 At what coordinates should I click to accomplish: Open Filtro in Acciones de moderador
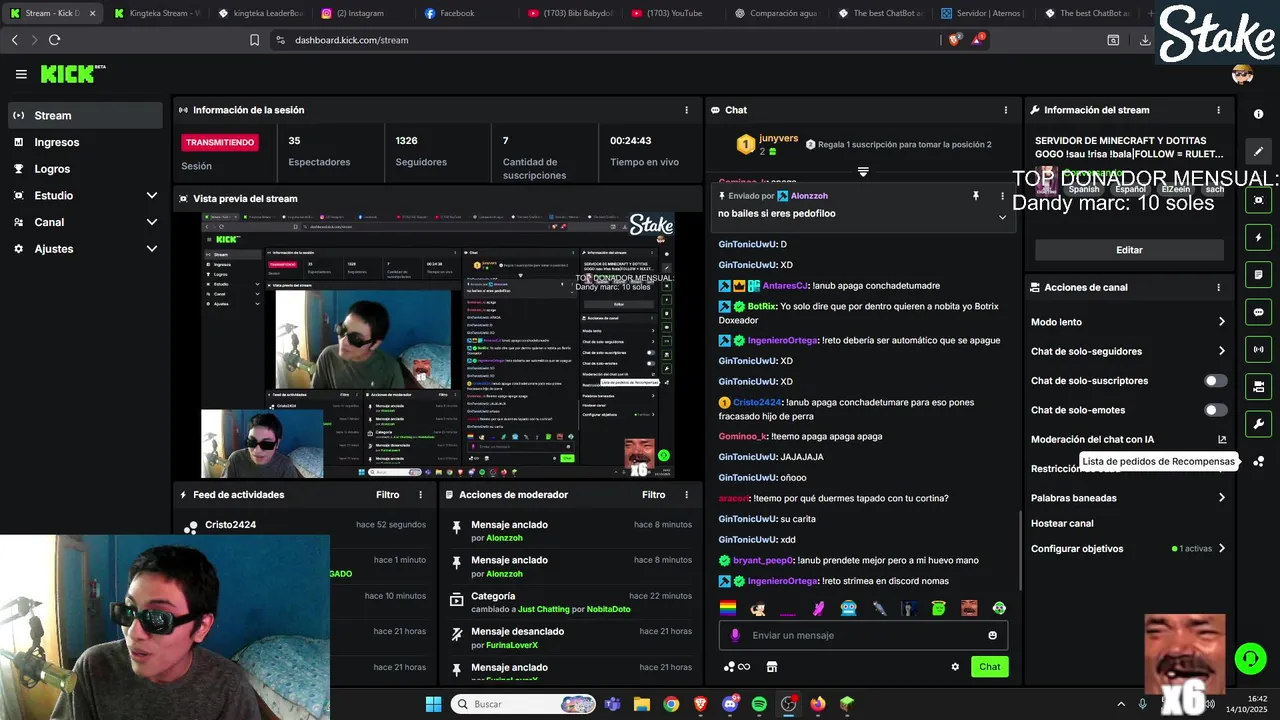coord(653,495)
